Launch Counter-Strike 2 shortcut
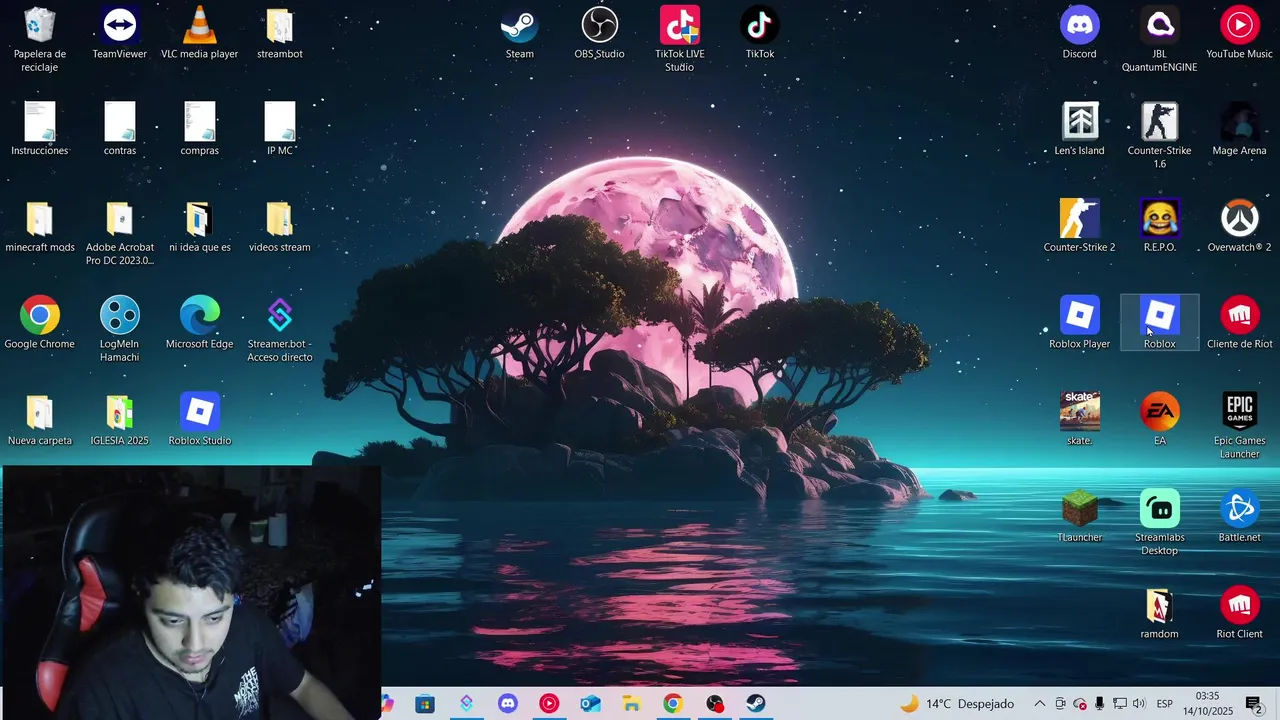1280x720 pixels. 1080,227
